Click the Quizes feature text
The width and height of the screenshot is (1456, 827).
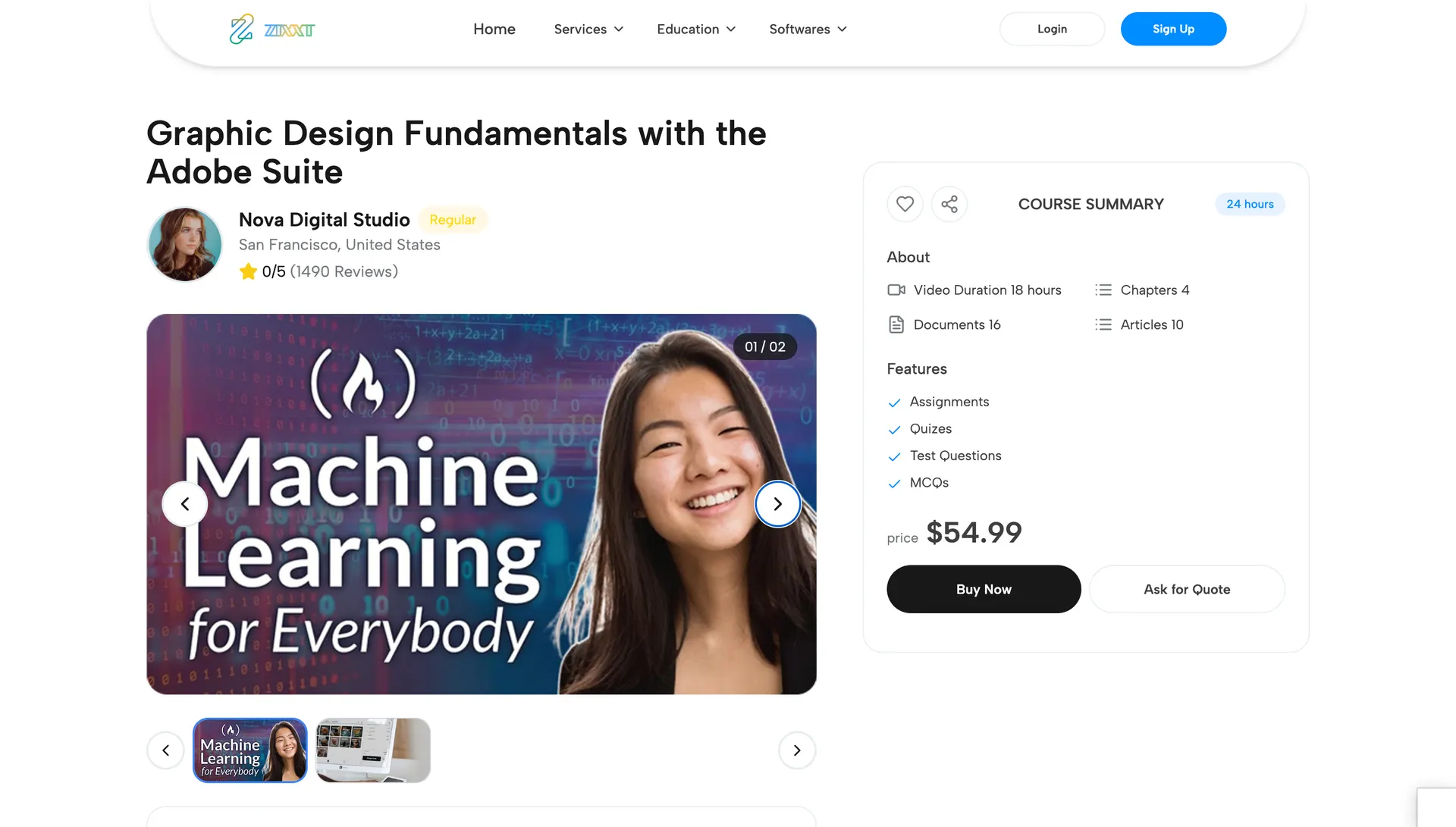(x=930, y=428)
